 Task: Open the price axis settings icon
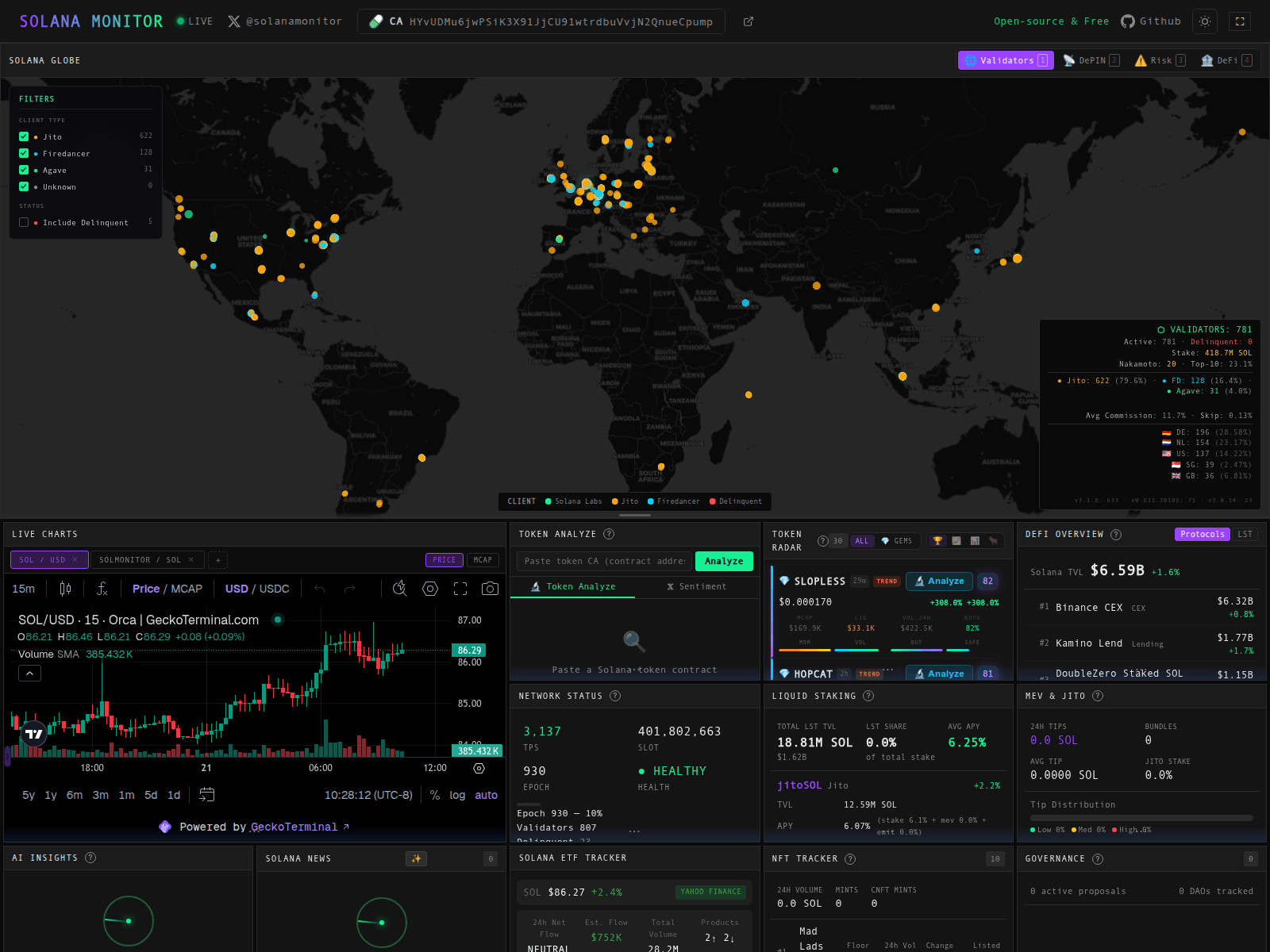coord(479,768)
